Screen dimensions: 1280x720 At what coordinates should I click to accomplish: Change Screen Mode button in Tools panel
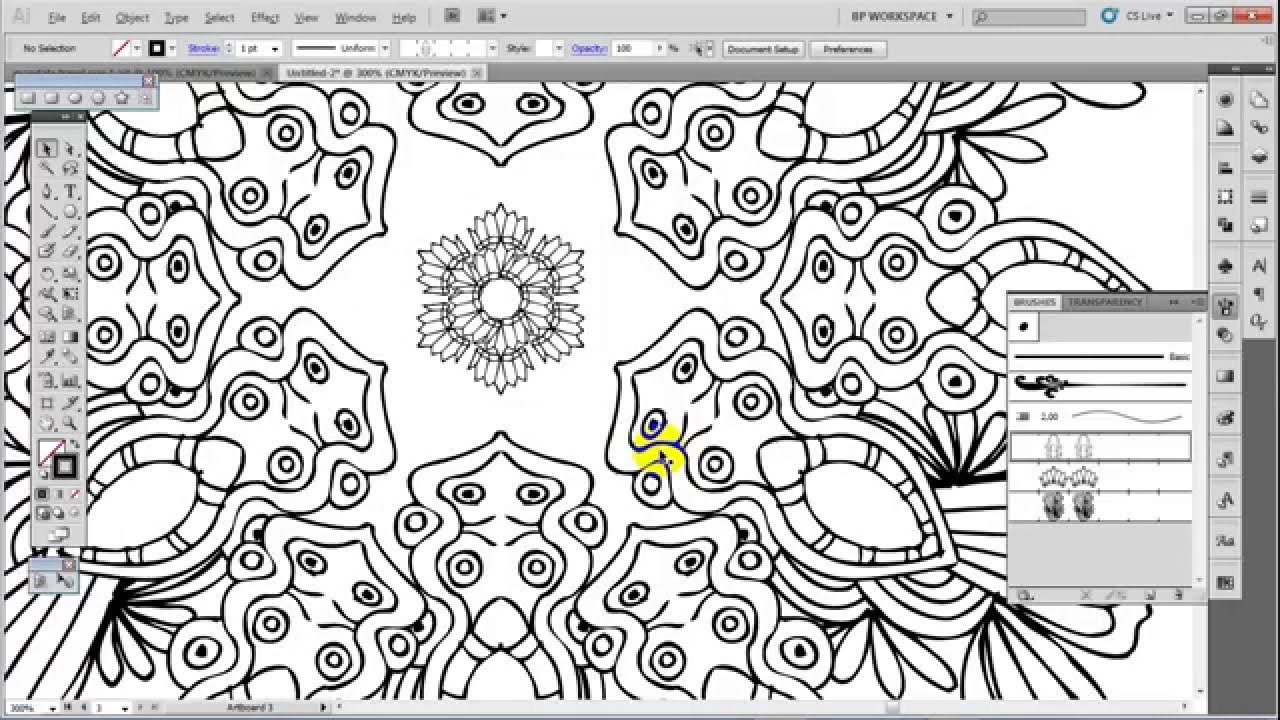tap(59, 535)
